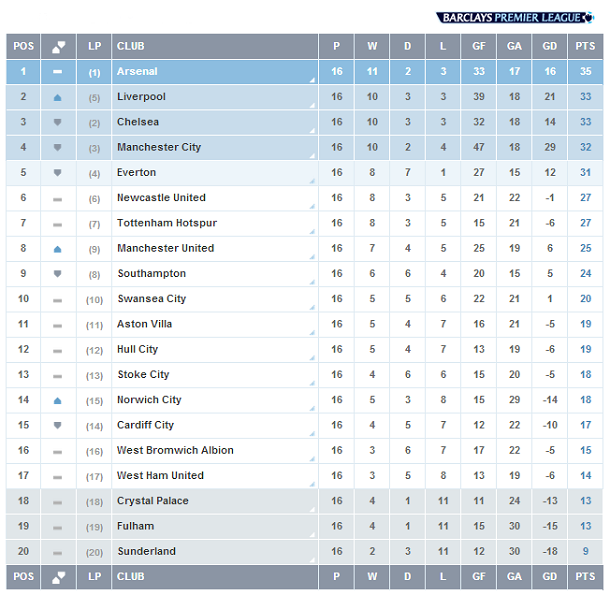This screenshot has height=595, width=610.
Task: Click Cardiff City's down-arrow movement icon
Action: tap(58, 425)
